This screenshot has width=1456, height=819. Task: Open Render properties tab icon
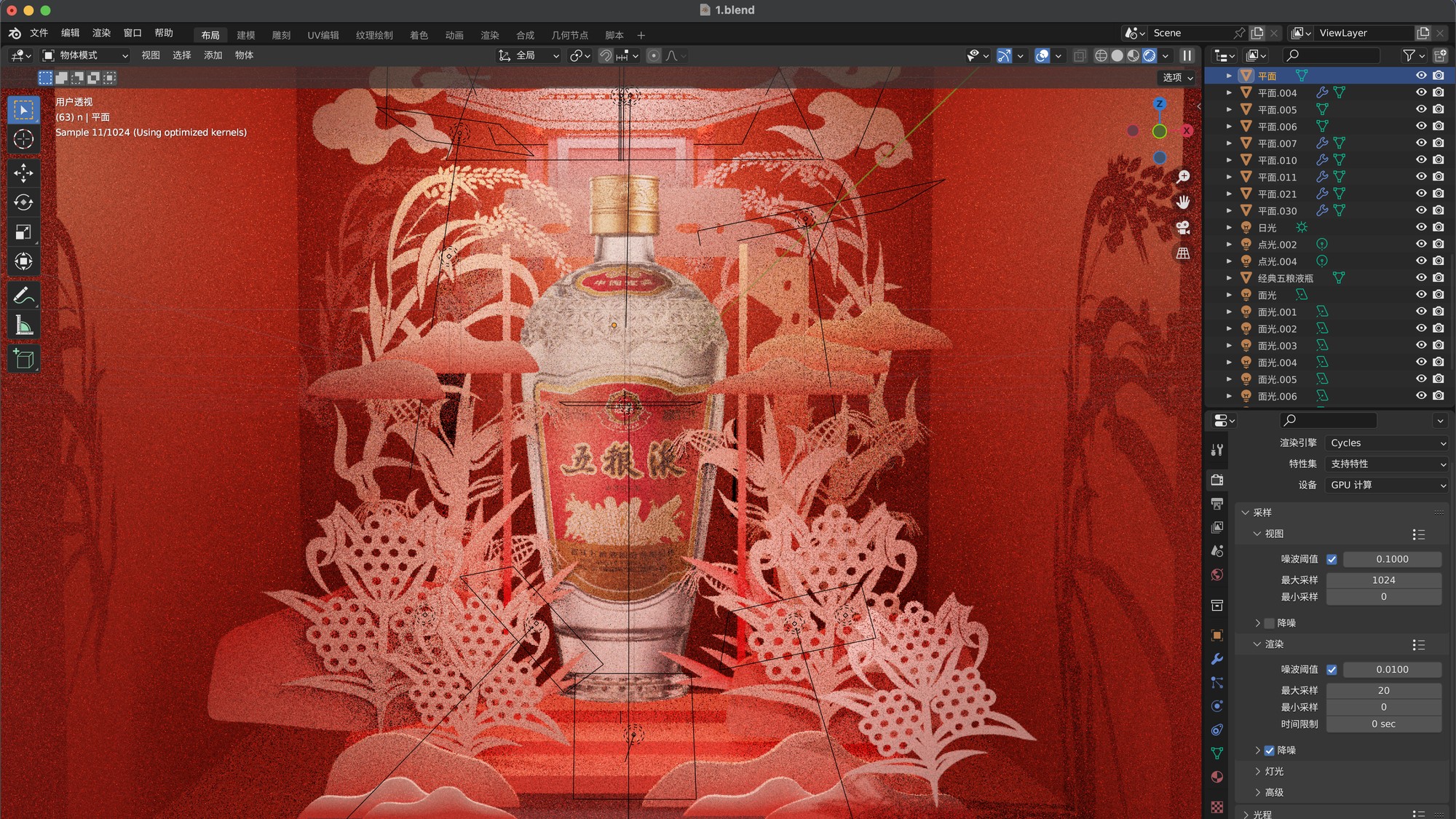click(x=1217, y=480)
